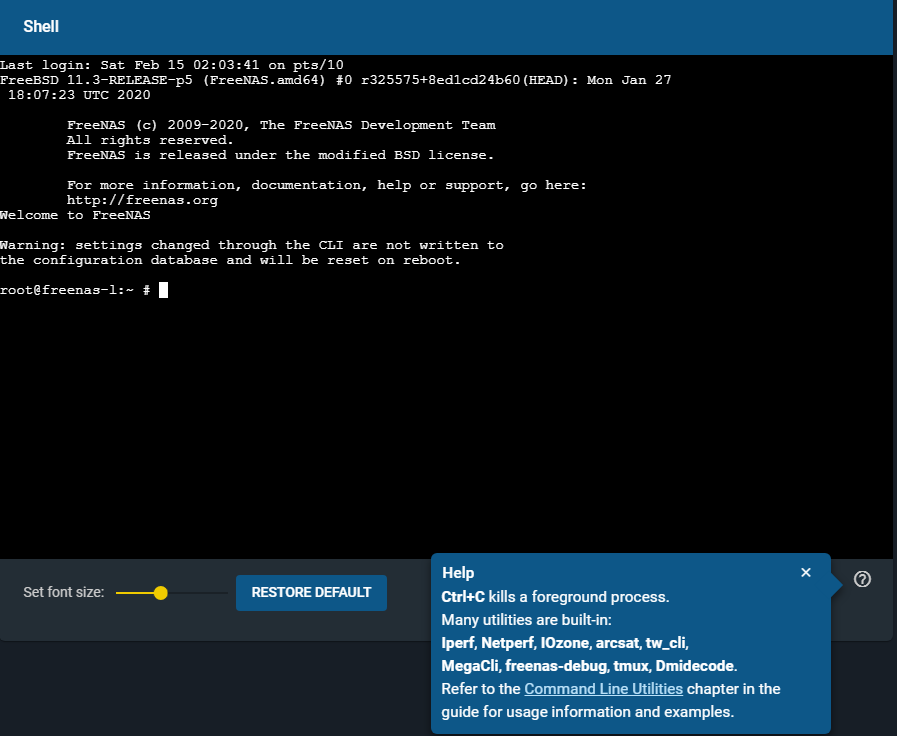
Task: Click the 'Ctrl+C kills a foreground process' text
Action: (x=555, y=597)
